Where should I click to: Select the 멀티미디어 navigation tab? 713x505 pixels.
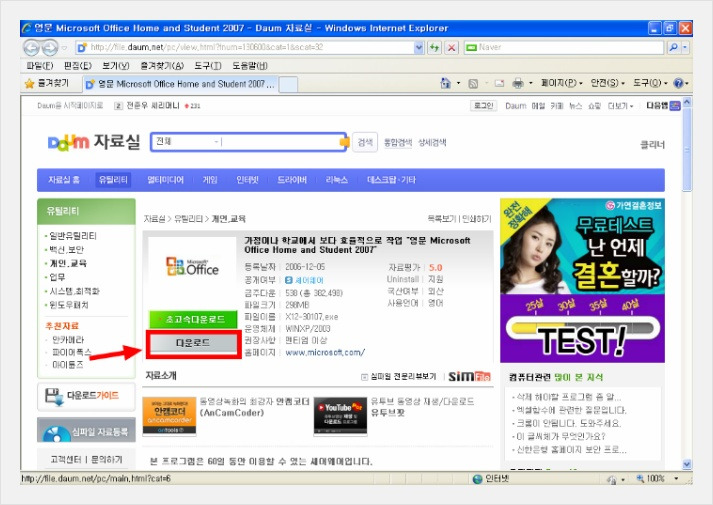pyautogui.click(x=166, y=180)
